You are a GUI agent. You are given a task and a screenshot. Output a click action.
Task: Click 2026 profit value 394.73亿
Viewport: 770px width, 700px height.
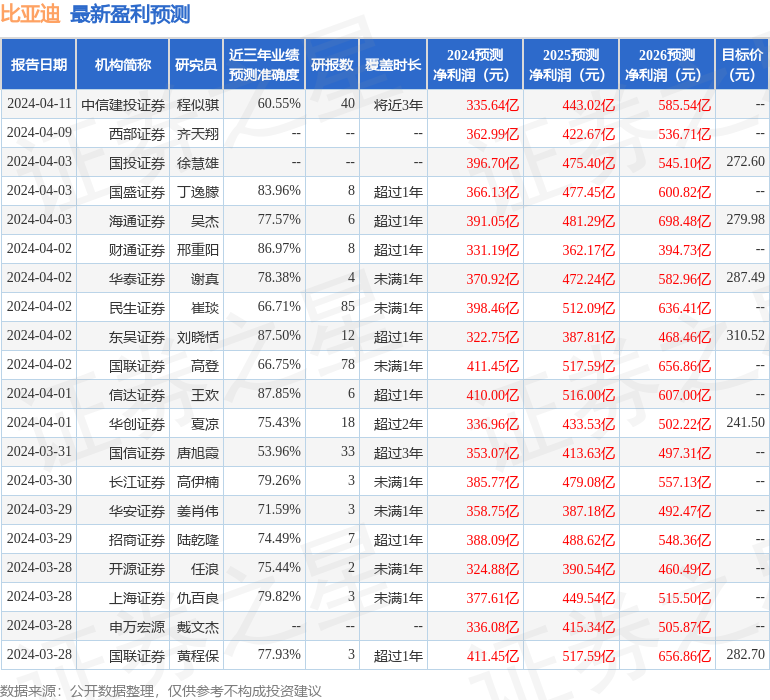[685, 250]
